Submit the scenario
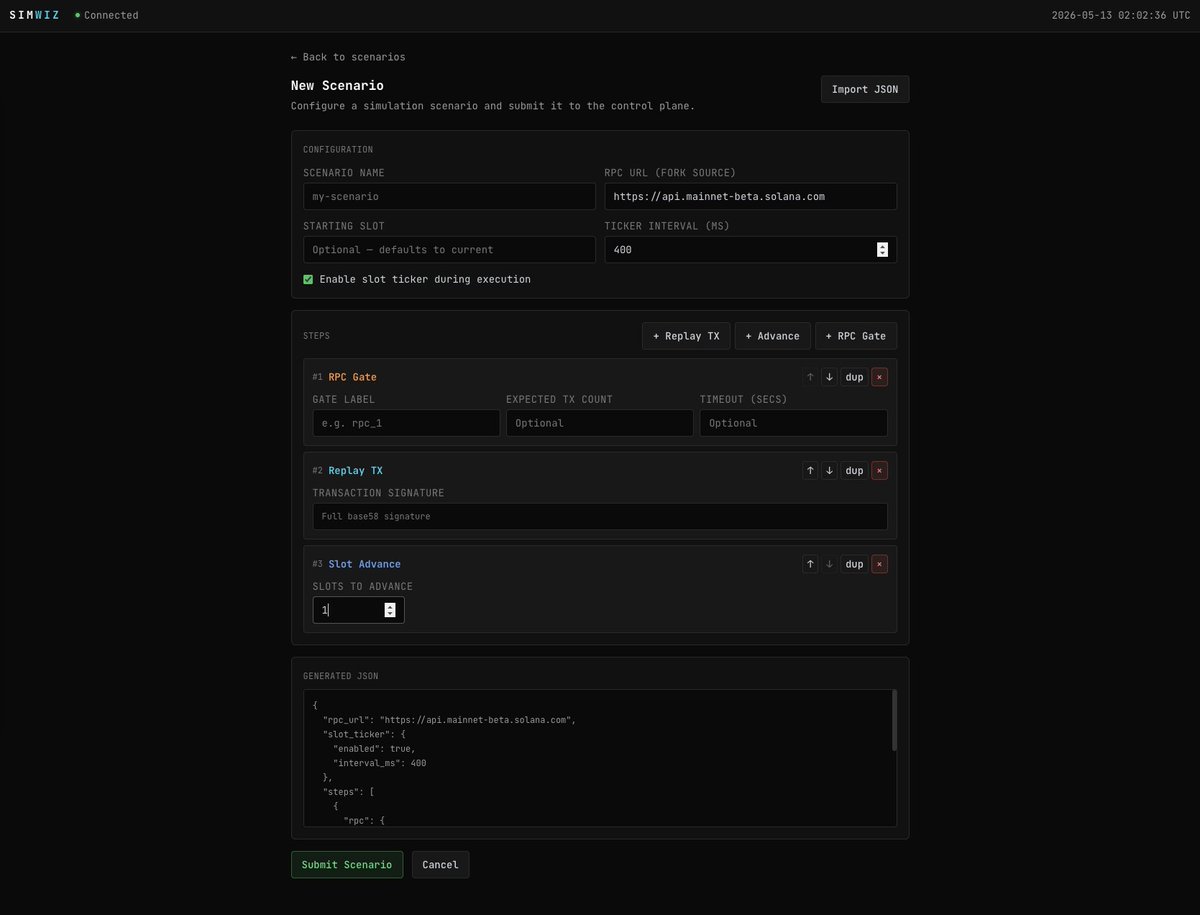Viewport: 1200px width, 915px height. point(347,865)
